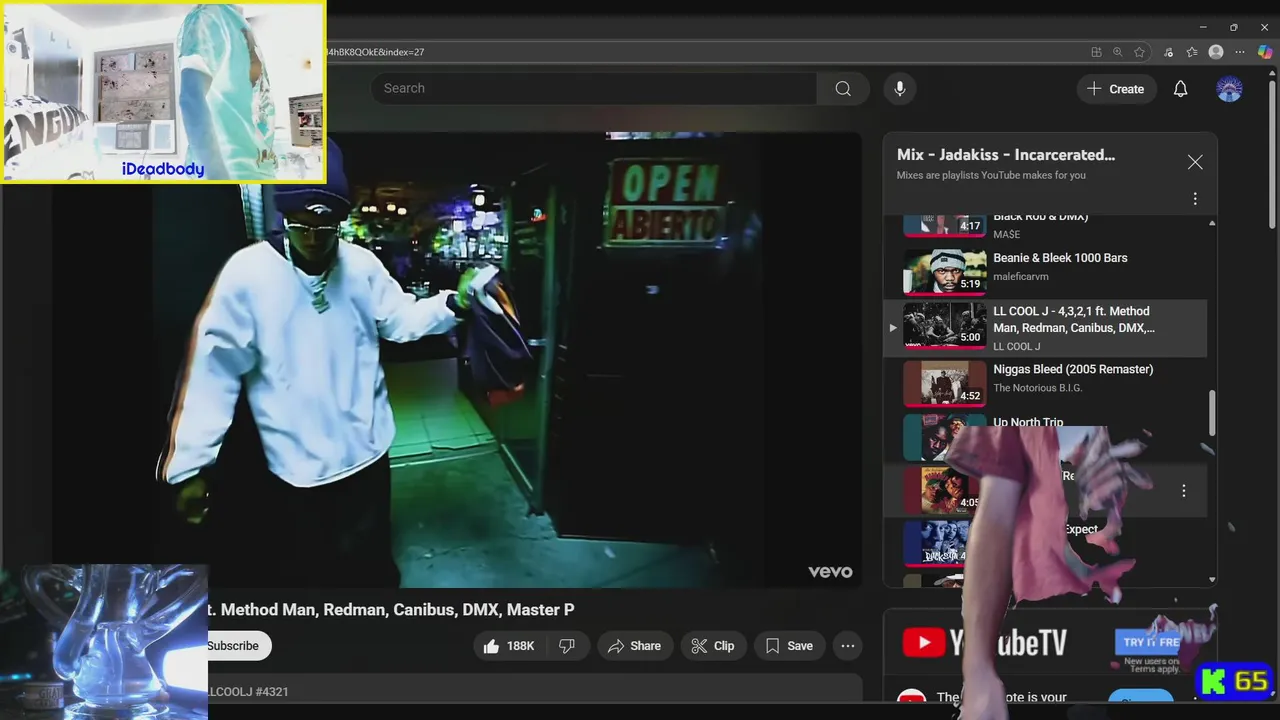Image resolution: width=1280 pixels, height=720 pixels.
Task: Focus the YouTube Search field
Action: click(594, 88)
